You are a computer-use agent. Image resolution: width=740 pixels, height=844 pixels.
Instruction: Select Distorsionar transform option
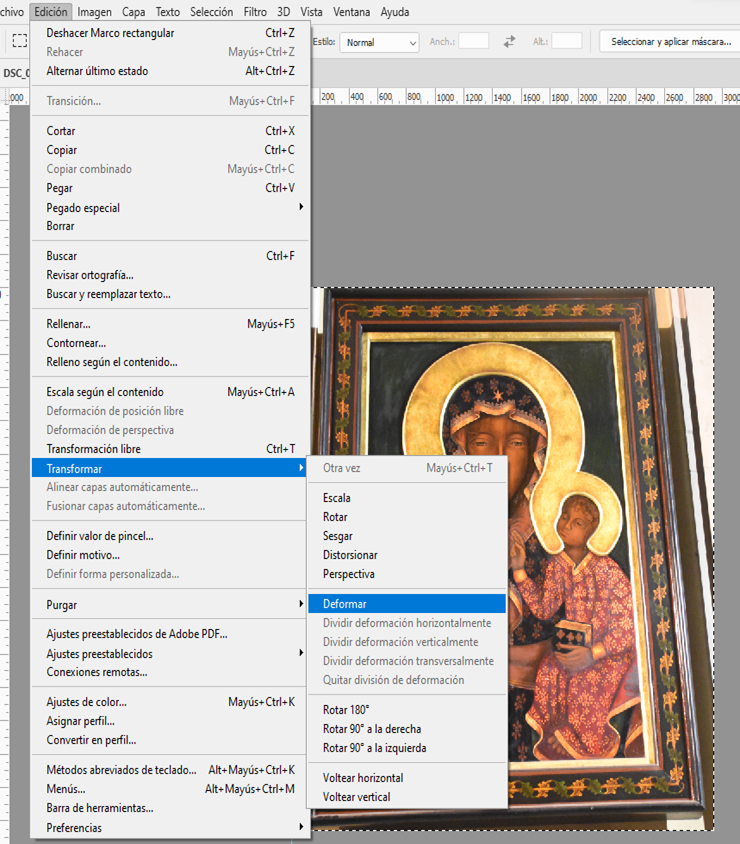(x=407, y=555)
